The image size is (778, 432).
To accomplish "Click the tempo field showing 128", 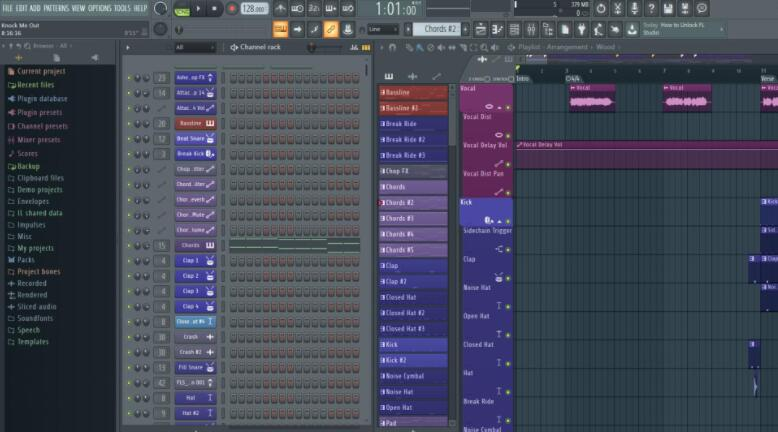I will [254, 8].
